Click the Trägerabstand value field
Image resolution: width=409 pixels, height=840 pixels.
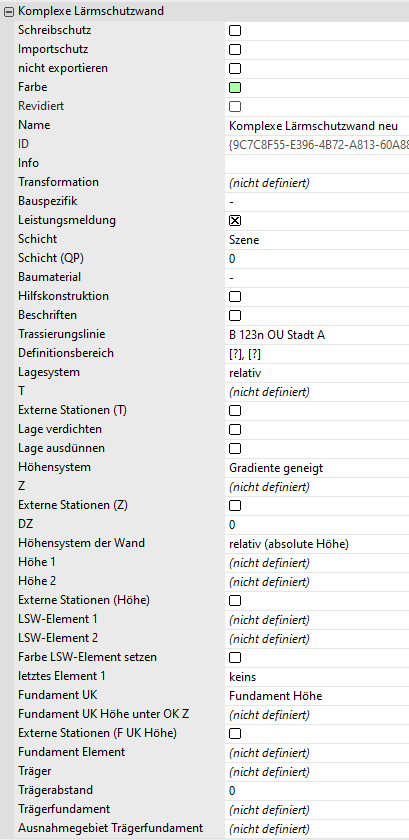pos(317,791)
